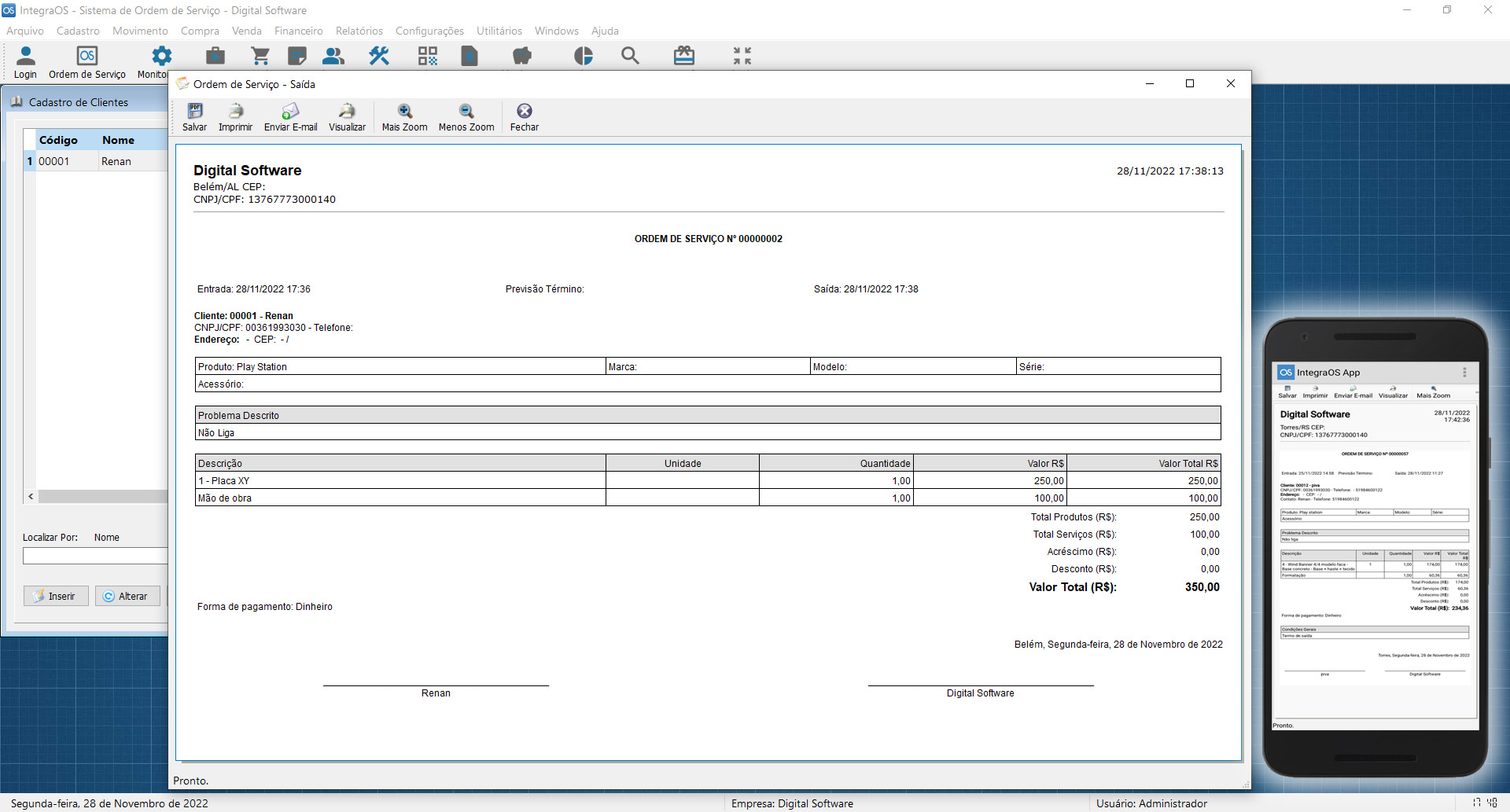Click the Ordem de Serviço - Saída title icon

pyautogui.click(x=182, y=83)
